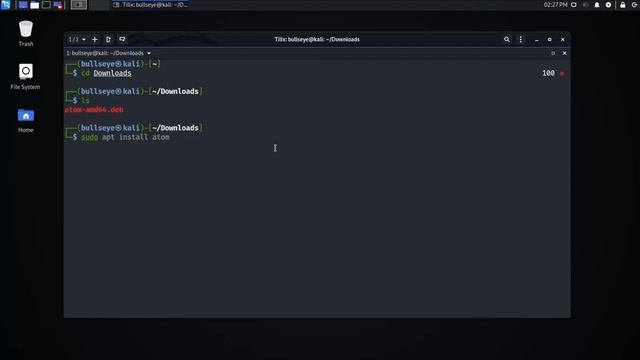Click the 'Downloads' underlined word in cd command

(112, 73)
